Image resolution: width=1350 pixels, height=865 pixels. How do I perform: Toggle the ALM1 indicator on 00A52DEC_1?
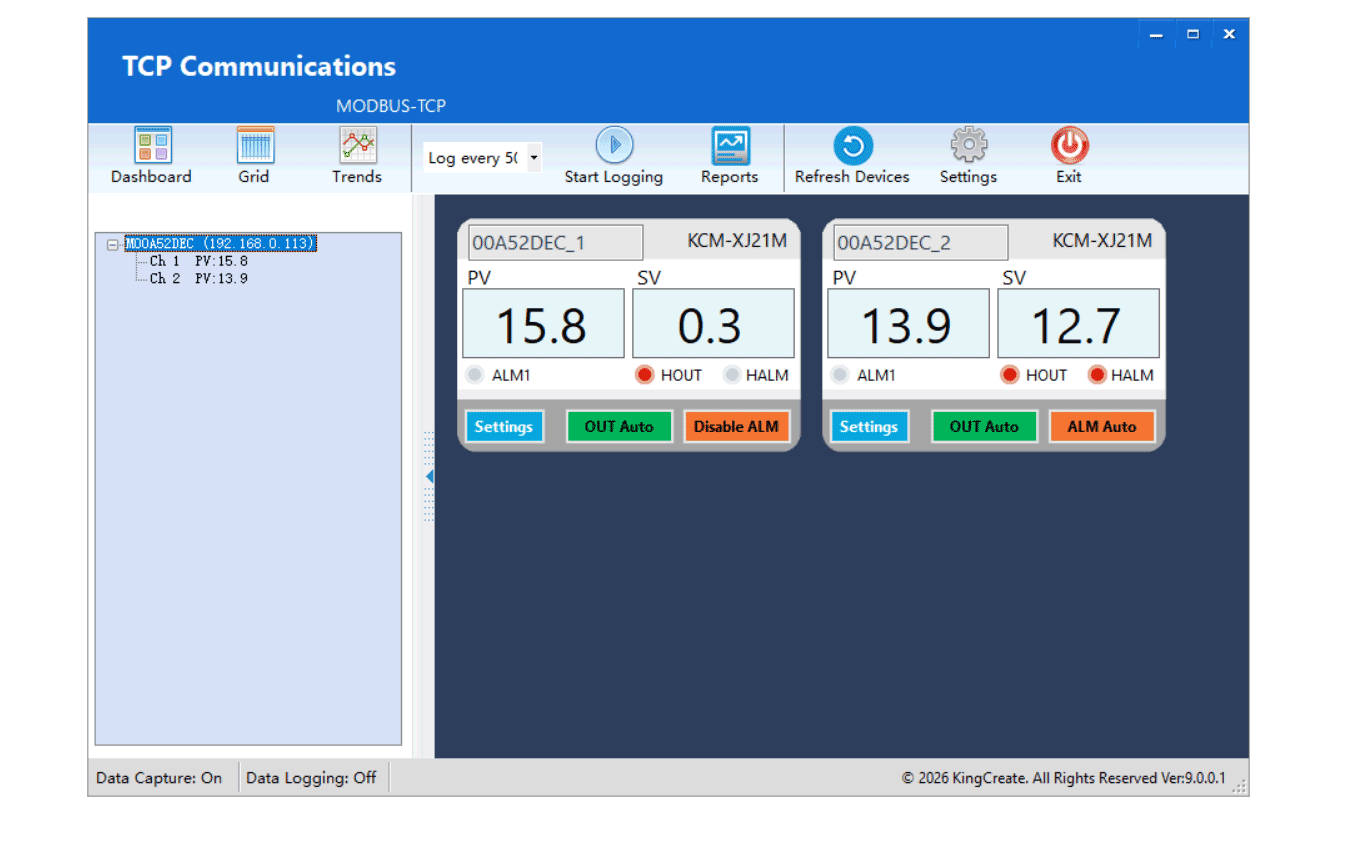474,375
